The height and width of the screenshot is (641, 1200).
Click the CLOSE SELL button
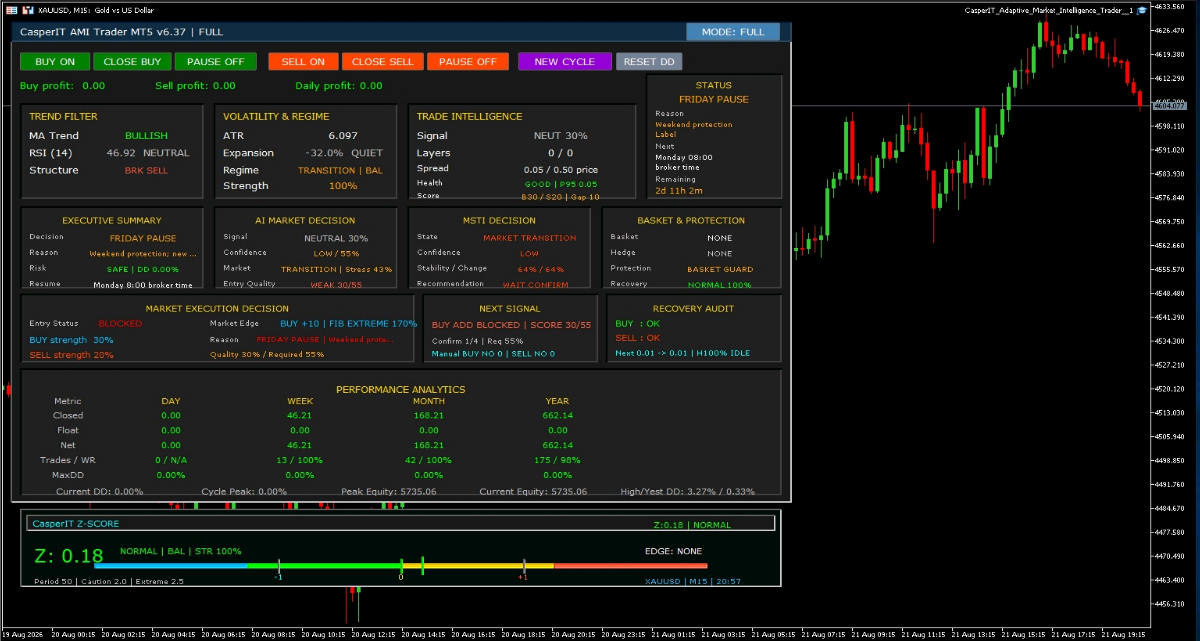point(383,62)
